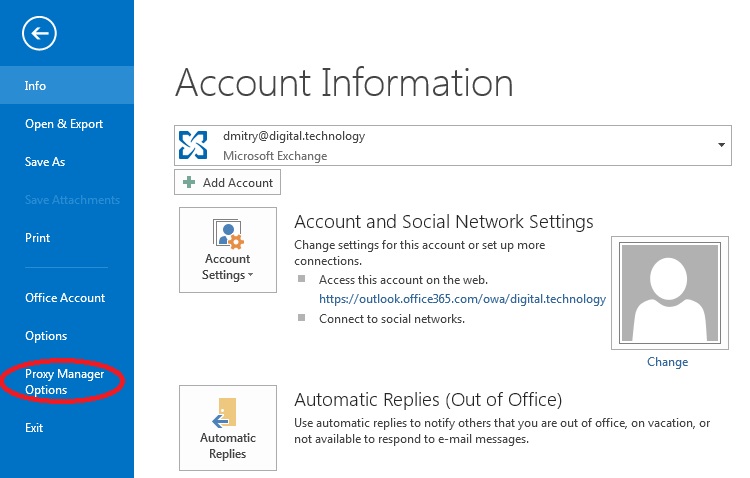The image size is (750, 478).
Task: Click the Change link under profile photo
Action: click(x=667, y=362)
